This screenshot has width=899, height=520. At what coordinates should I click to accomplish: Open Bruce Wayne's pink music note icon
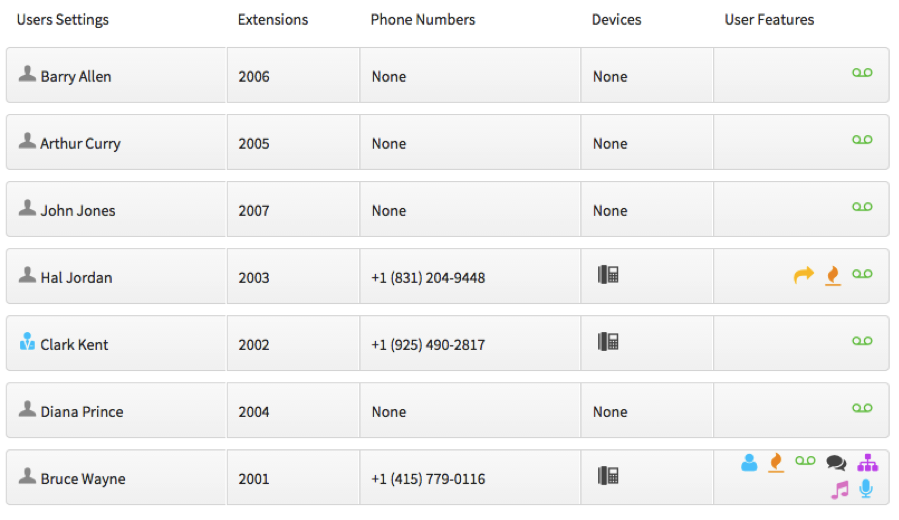click(x=839, y=490)
